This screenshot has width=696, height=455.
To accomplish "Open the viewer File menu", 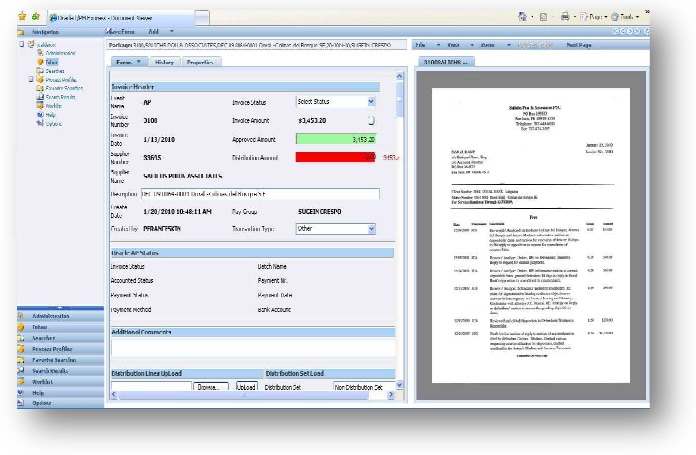I will pos(427,45).
